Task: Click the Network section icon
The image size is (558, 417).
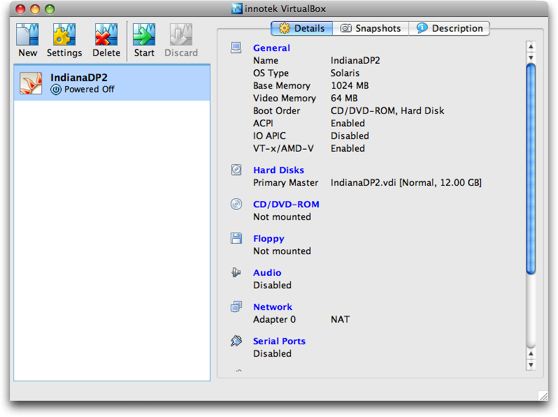Action: pyautogui.click(x=236, y=306)
